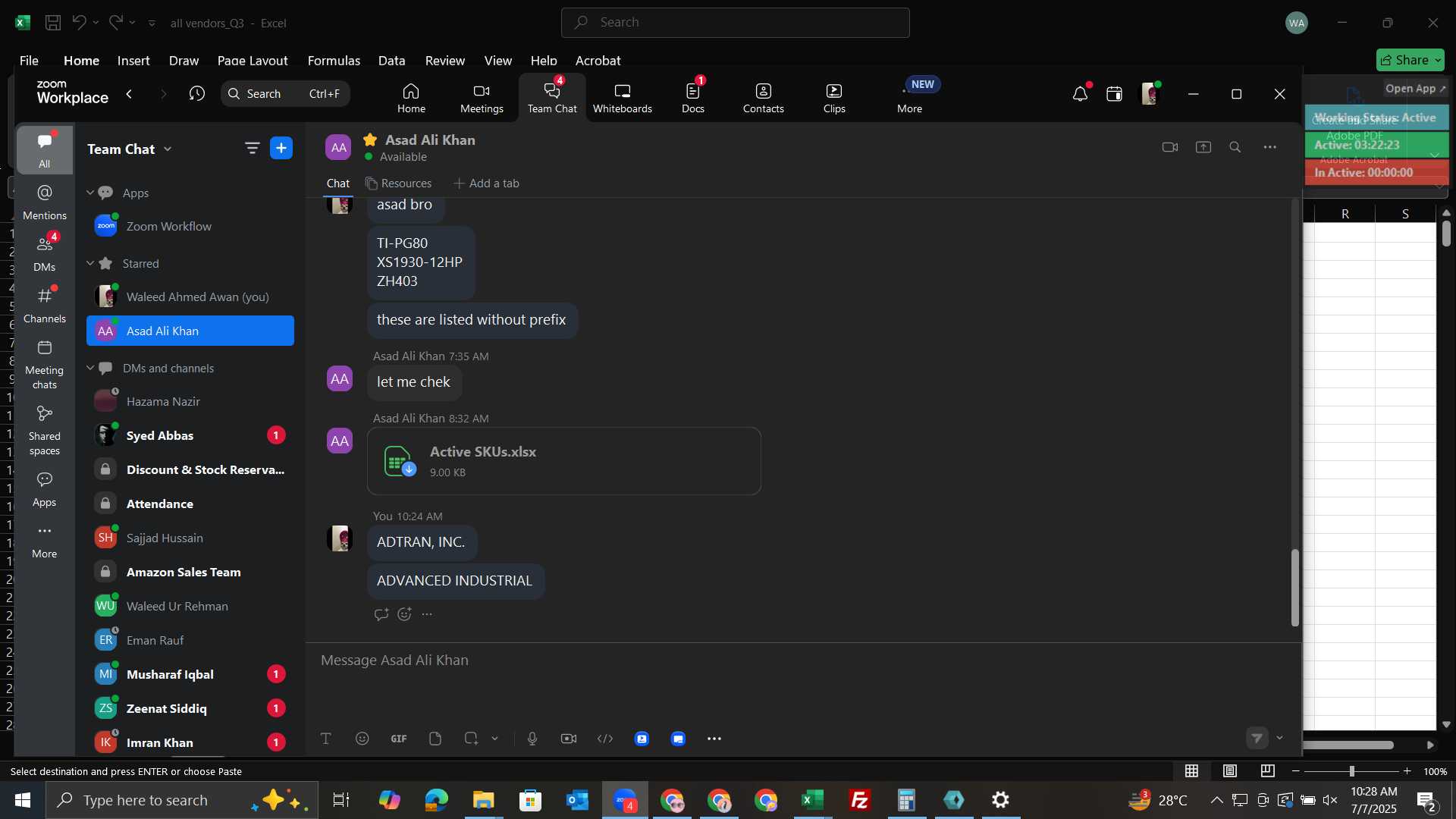Record audio message microphone icon
Screen dimensions: 1456x819
[532, 739]
